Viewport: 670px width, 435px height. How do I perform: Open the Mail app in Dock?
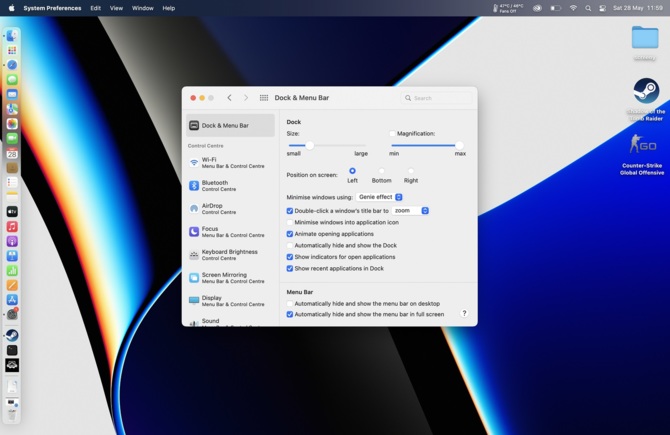coord(12,94)
